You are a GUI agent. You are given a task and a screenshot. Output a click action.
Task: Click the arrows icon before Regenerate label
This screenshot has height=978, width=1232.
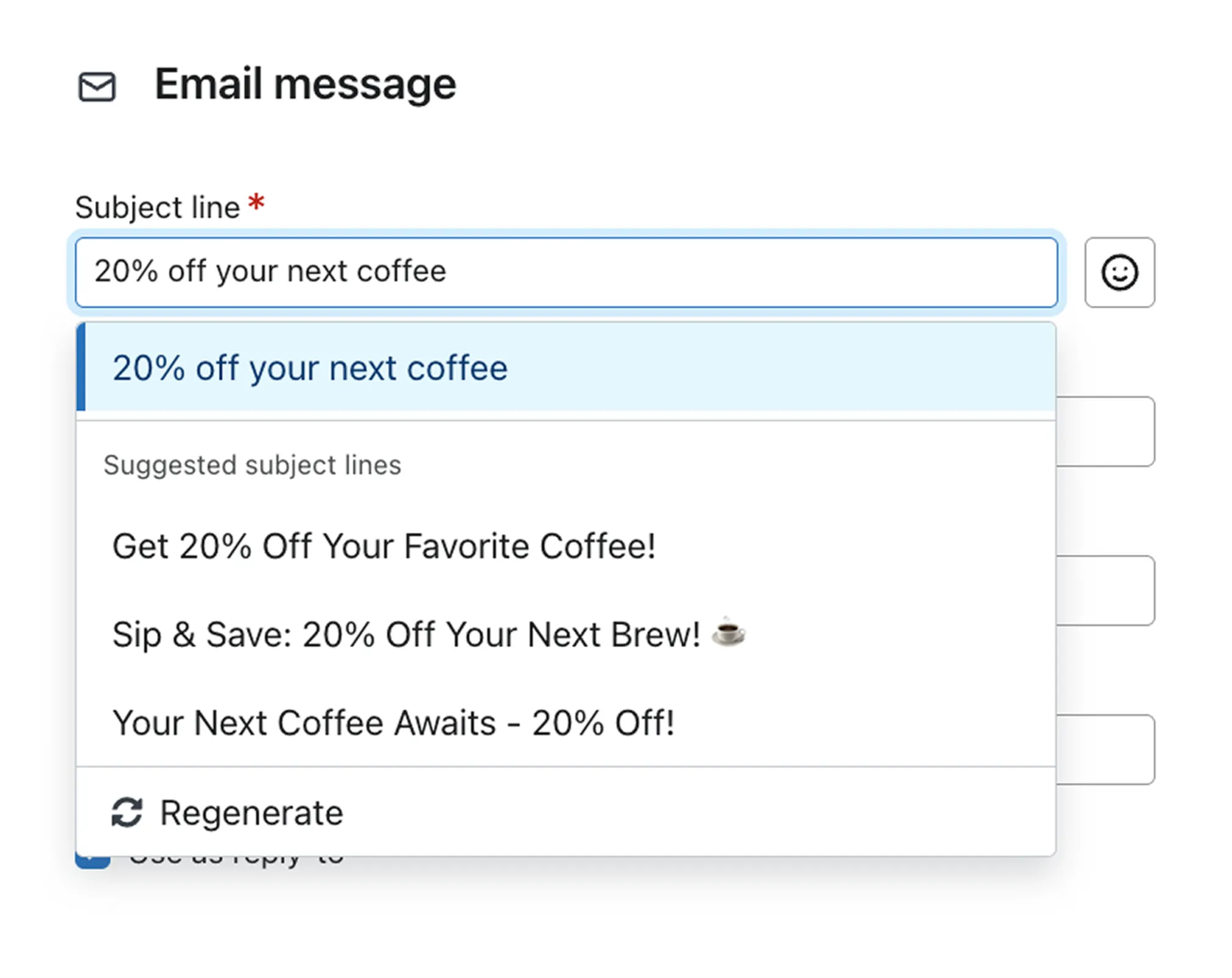(127, 813)
